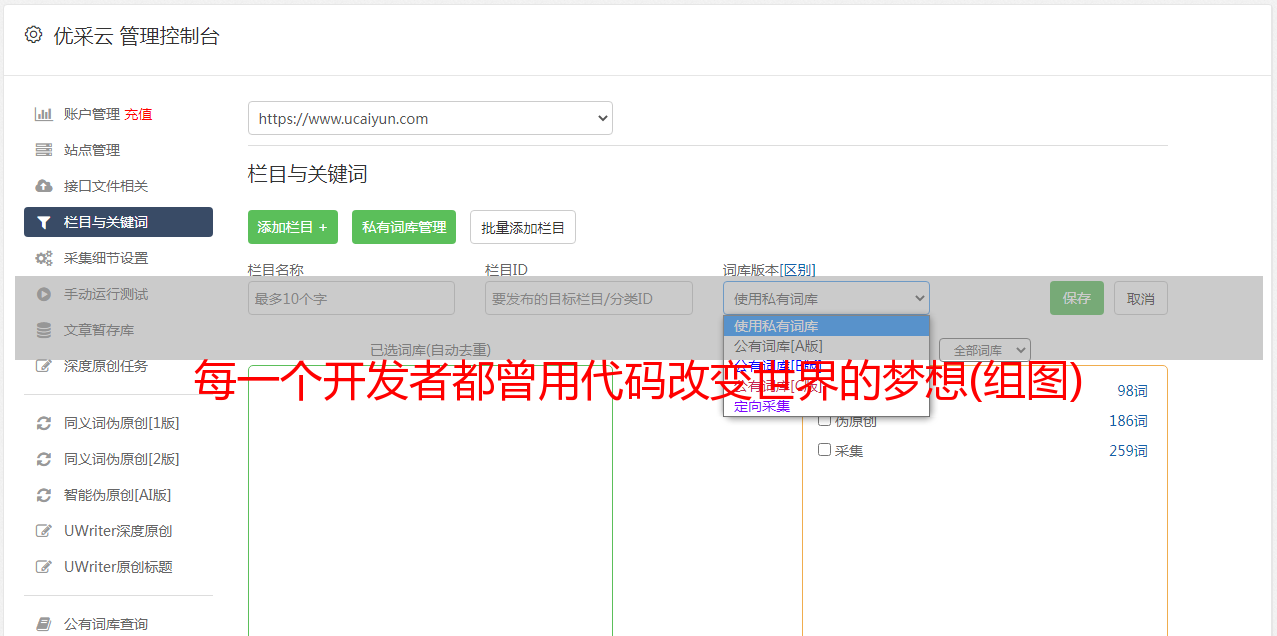The image size is (1277, 636).
Task: Open 文章暂存库 via its database icon
Action: [43, 330]
